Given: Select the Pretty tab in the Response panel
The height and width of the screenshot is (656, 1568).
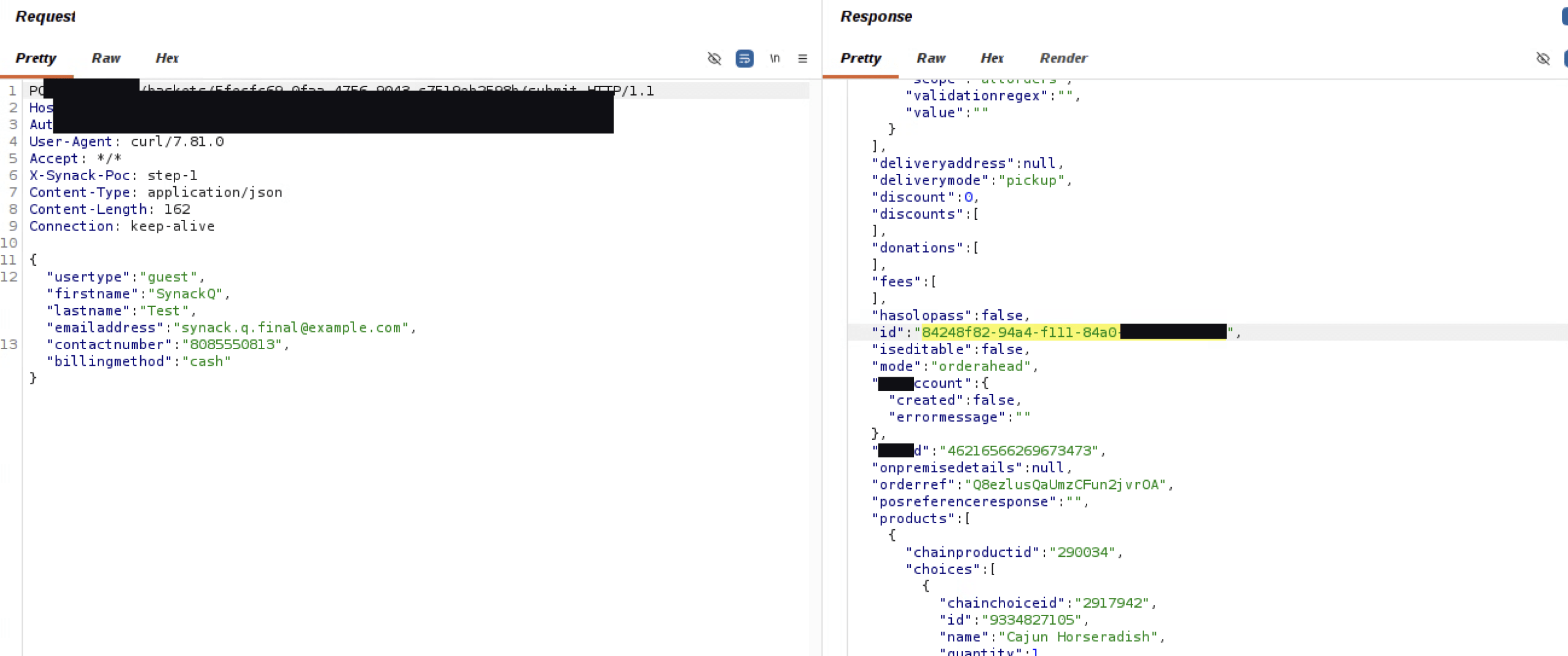Looking at the screenshot, I should coord(861,58).
